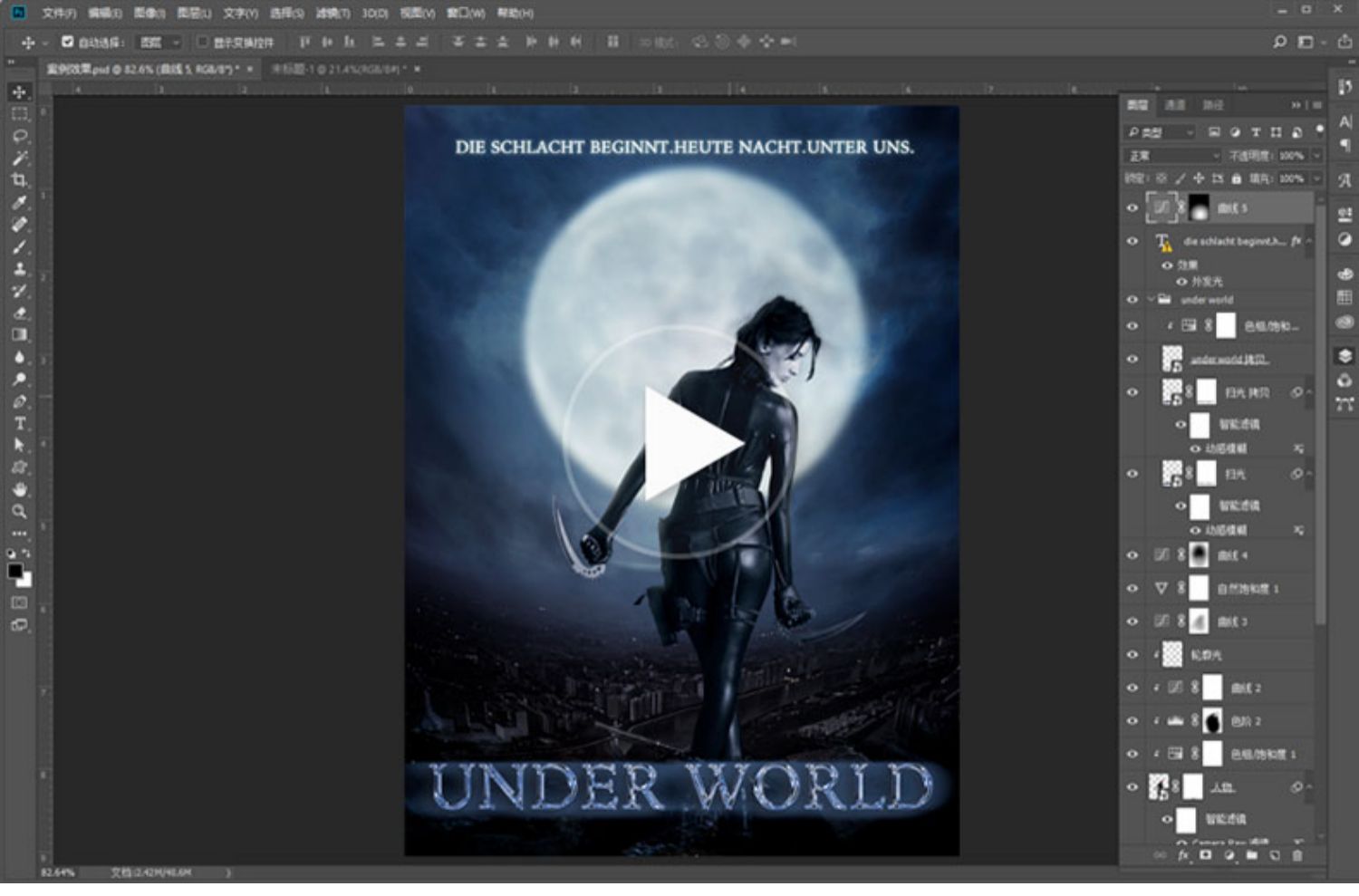1359x896 pixels.
Task: Select the Eyedropper tool
Action: 19,202
